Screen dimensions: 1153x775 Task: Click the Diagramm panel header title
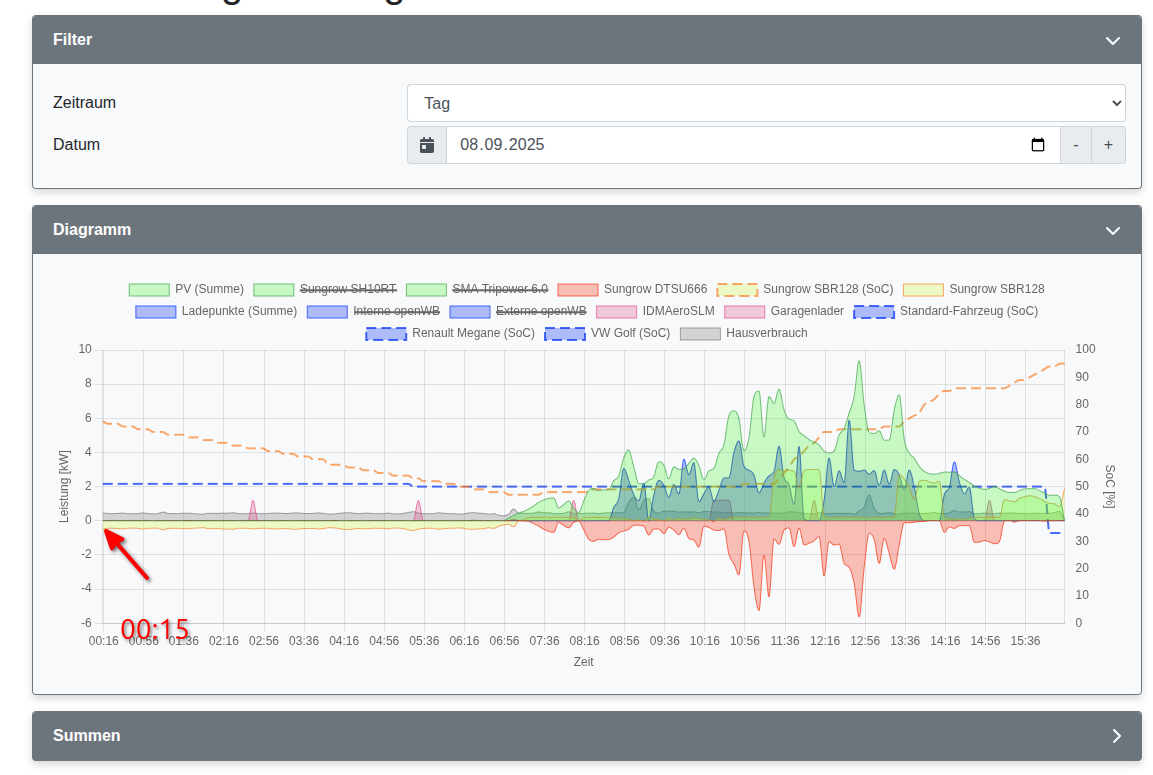click(x=92, y=229)
